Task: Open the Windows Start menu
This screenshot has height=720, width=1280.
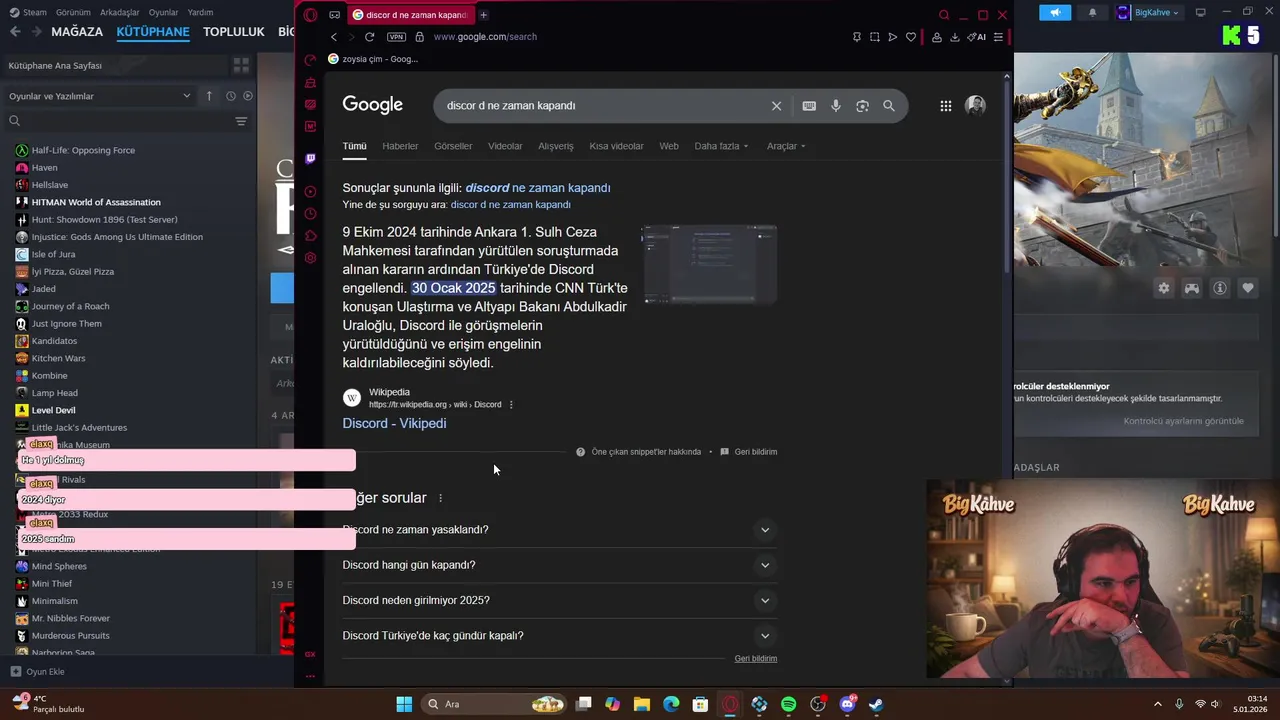Action: (x=404, y=704)
